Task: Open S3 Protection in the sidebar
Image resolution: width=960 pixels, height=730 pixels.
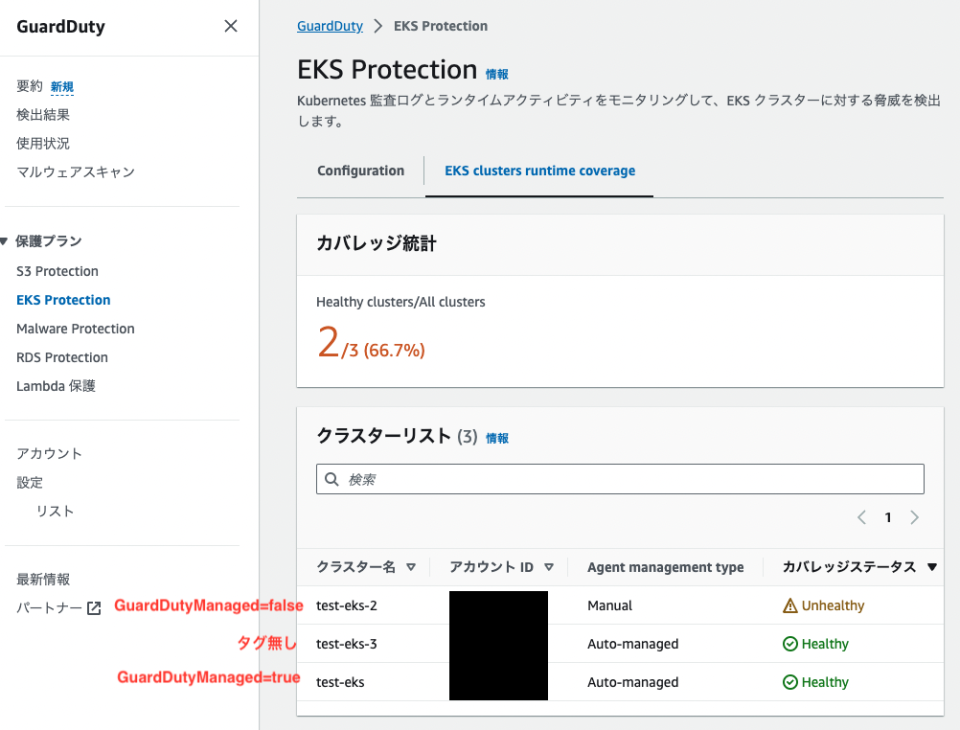Action: coord(57,270)
